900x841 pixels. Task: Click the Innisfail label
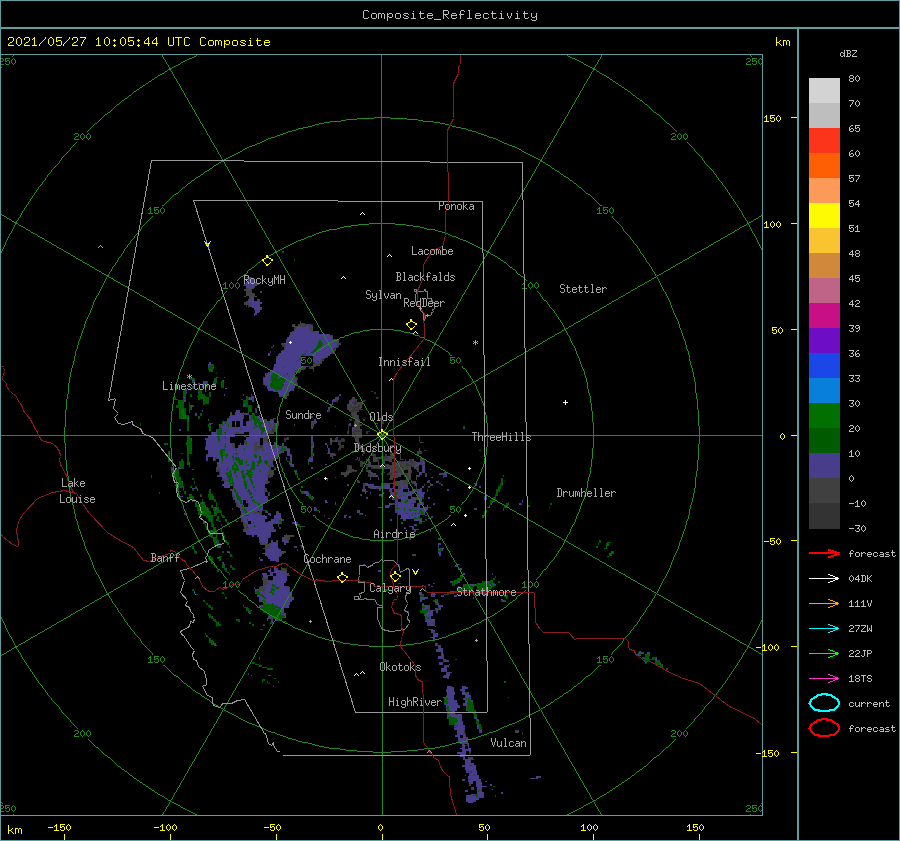(404, 362)
